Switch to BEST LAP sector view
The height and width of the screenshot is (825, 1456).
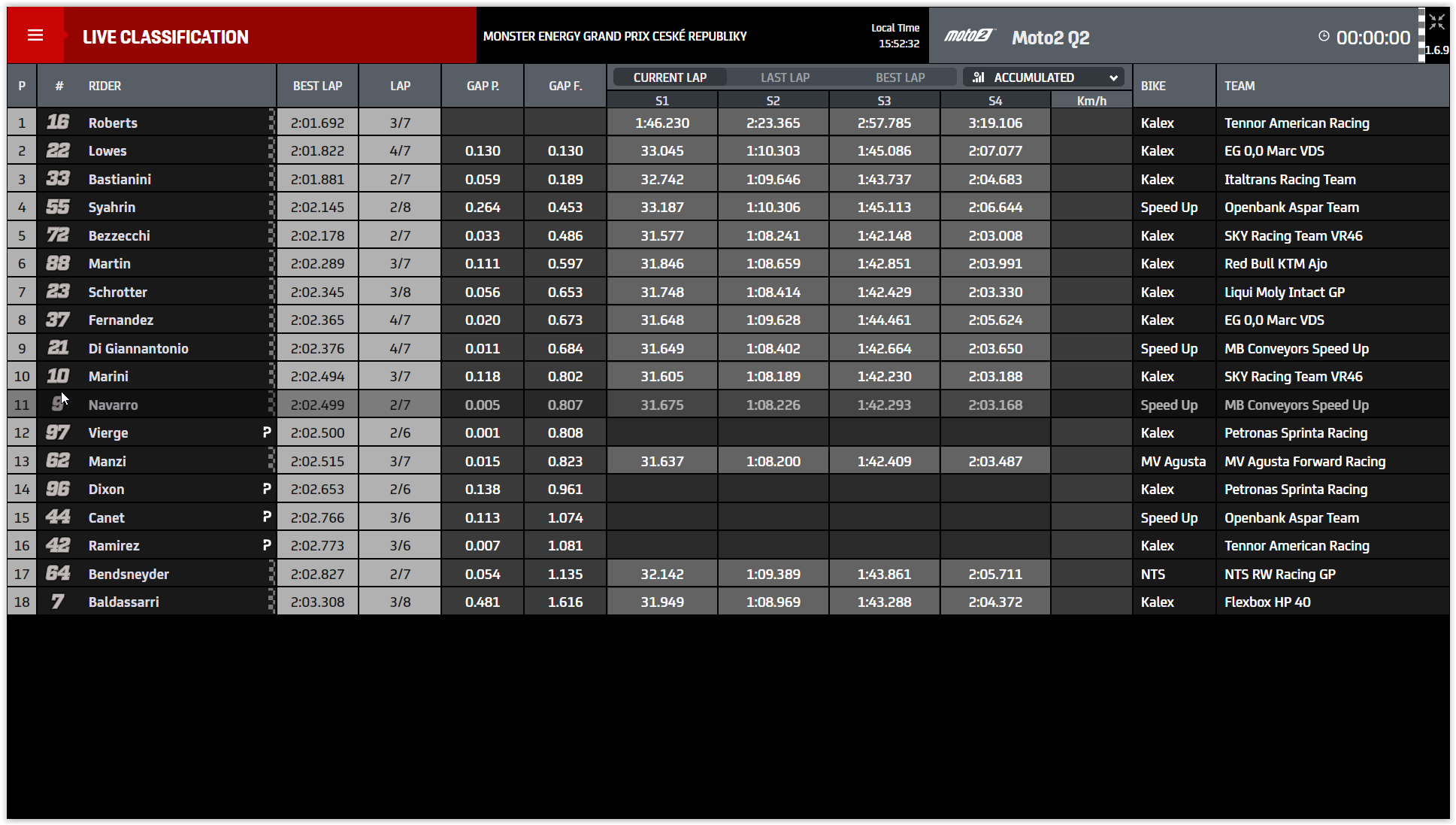click(900, 77)
